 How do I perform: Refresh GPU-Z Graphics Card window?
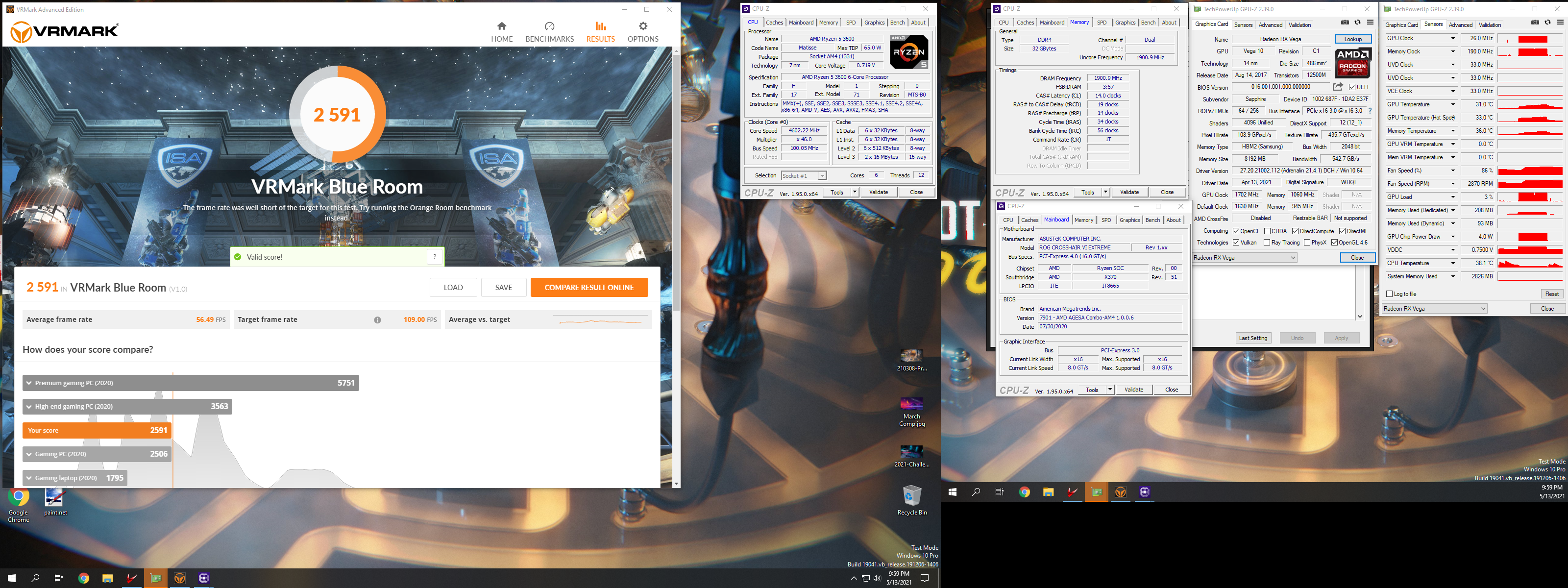click(1357, 23)
